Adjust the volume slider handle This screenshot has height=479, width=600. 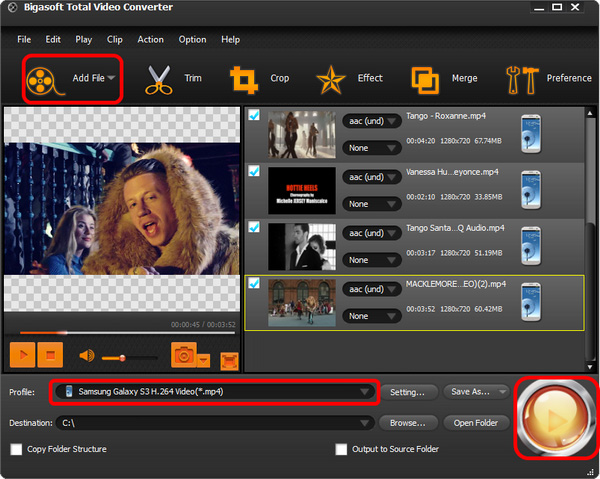[122, 358]
